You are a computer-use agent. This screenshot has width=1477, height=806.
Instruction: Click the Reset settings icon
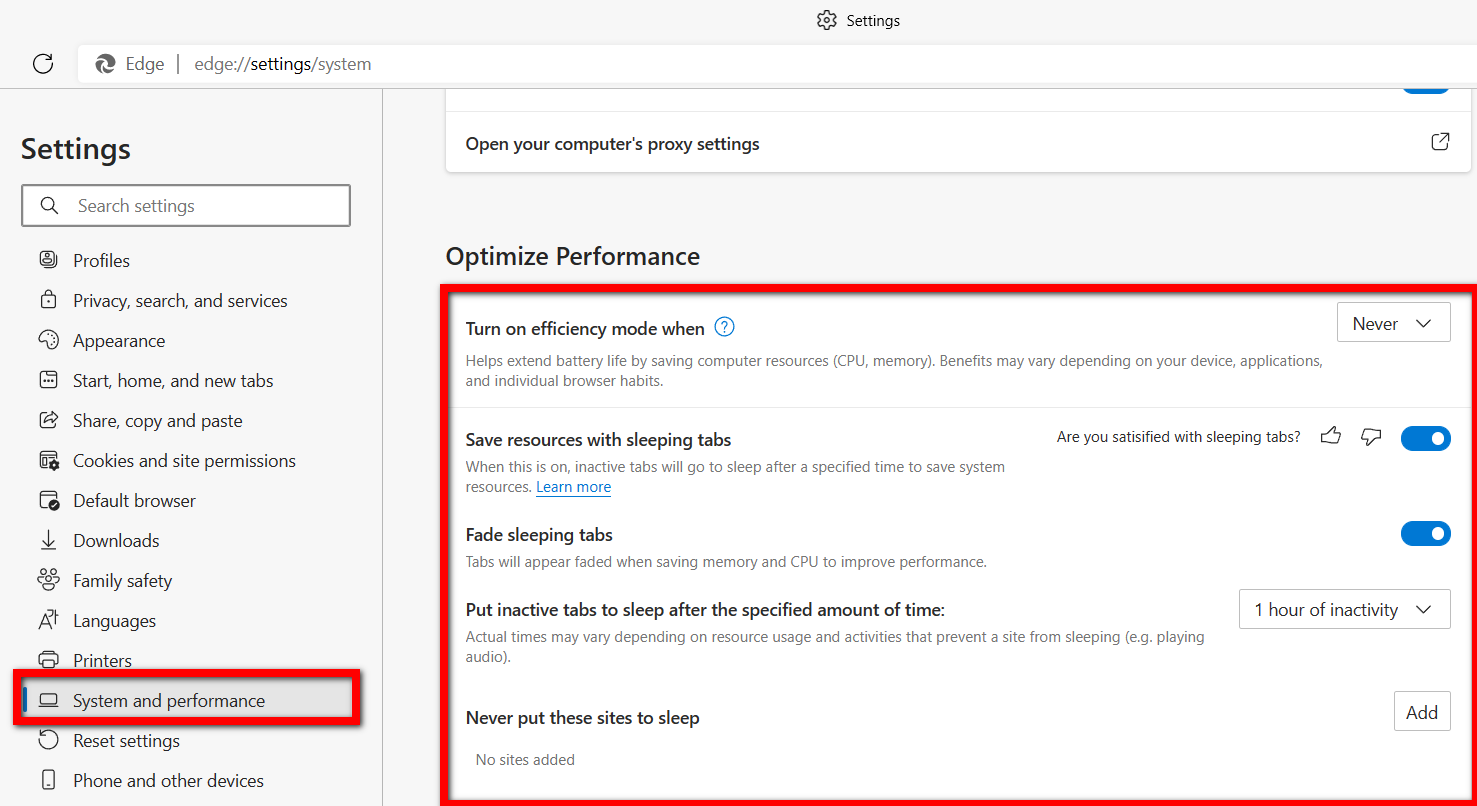pos(48,740)
